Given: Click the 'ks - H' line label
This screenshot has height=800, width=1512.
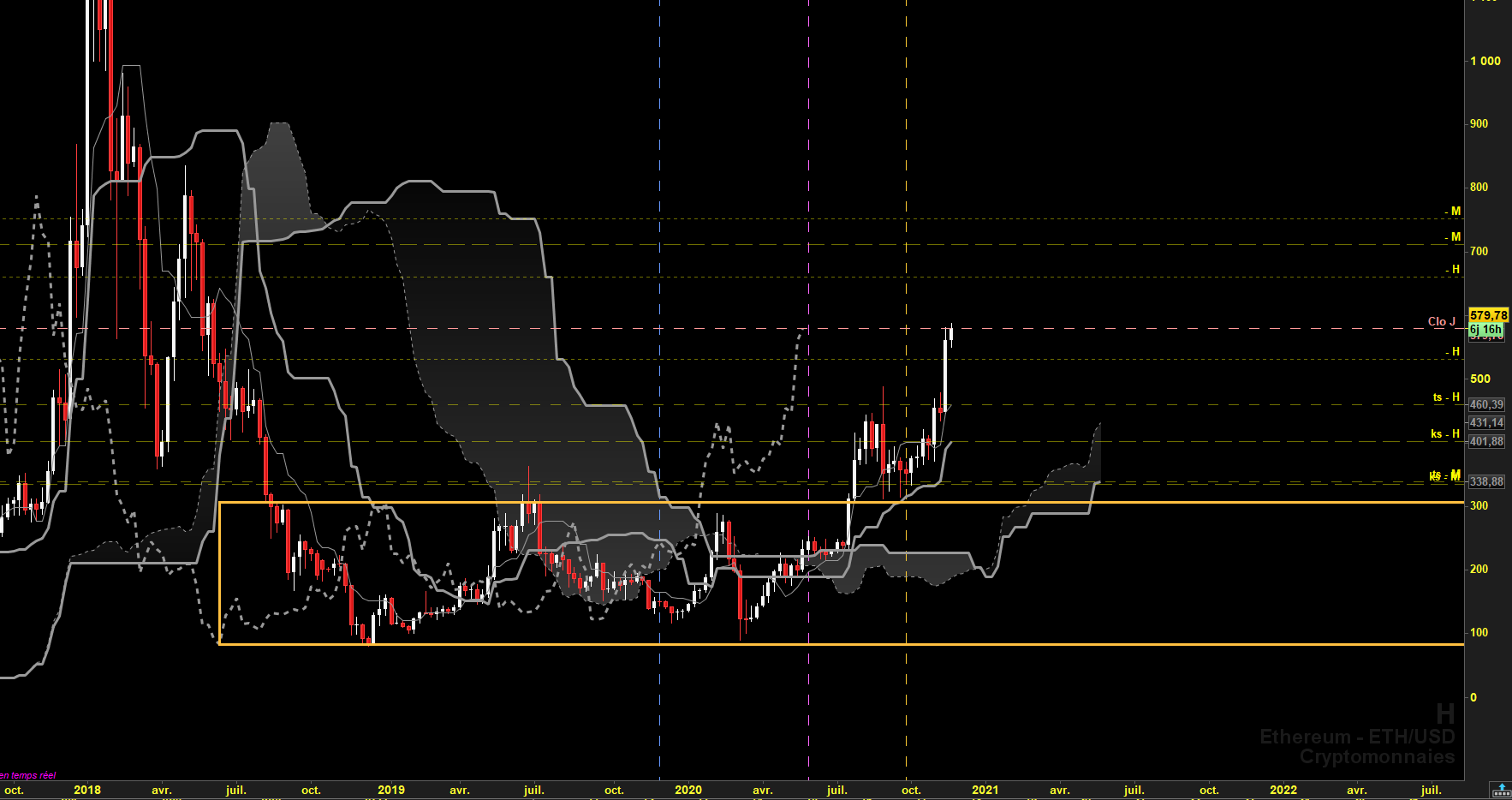Looking at the screenshot, I should (1445, 433).
